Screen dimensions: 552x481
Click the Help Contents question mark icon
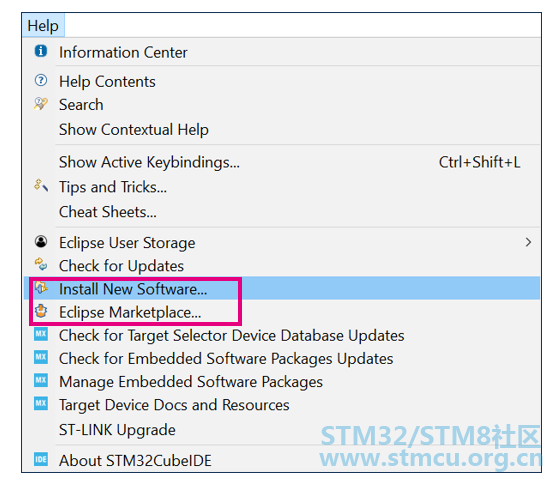(x=41, y=80)
